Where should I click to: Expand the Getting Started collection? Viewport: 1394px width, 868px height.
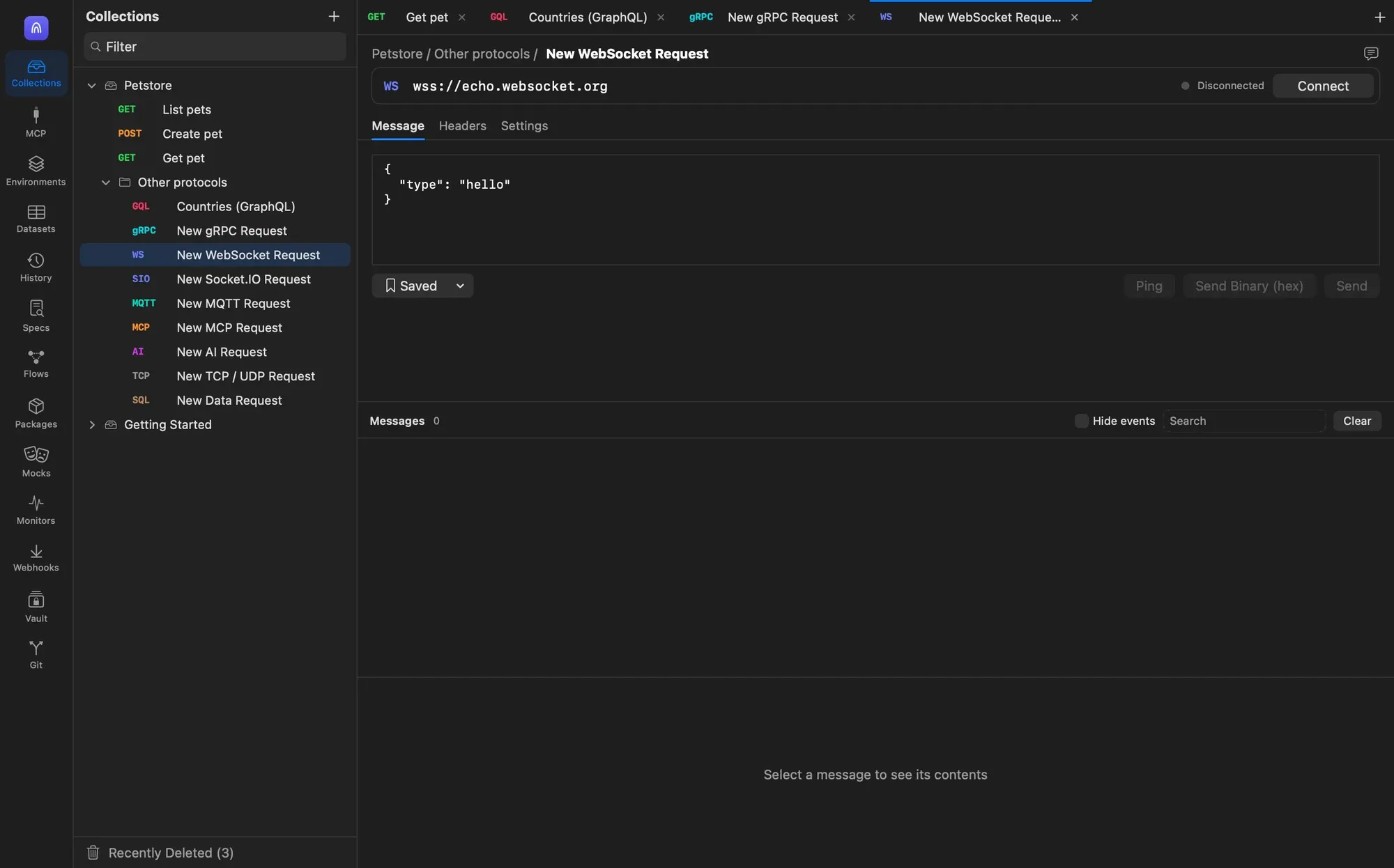click(91, 425)
